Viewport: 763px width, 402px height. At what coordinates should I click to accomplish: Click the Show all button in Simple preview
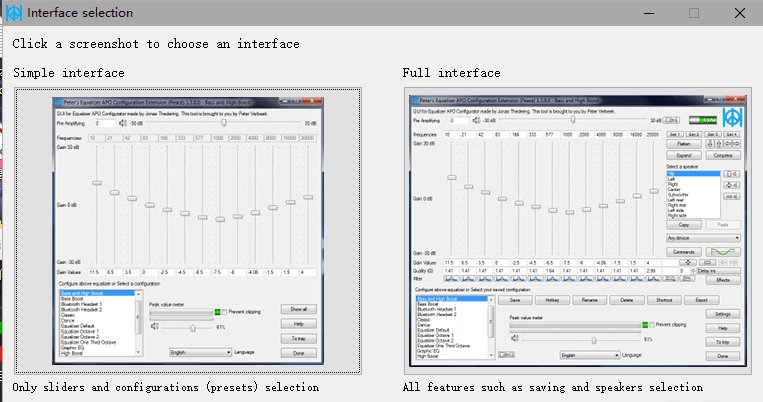pyautogui.click(x=299, y=309)
